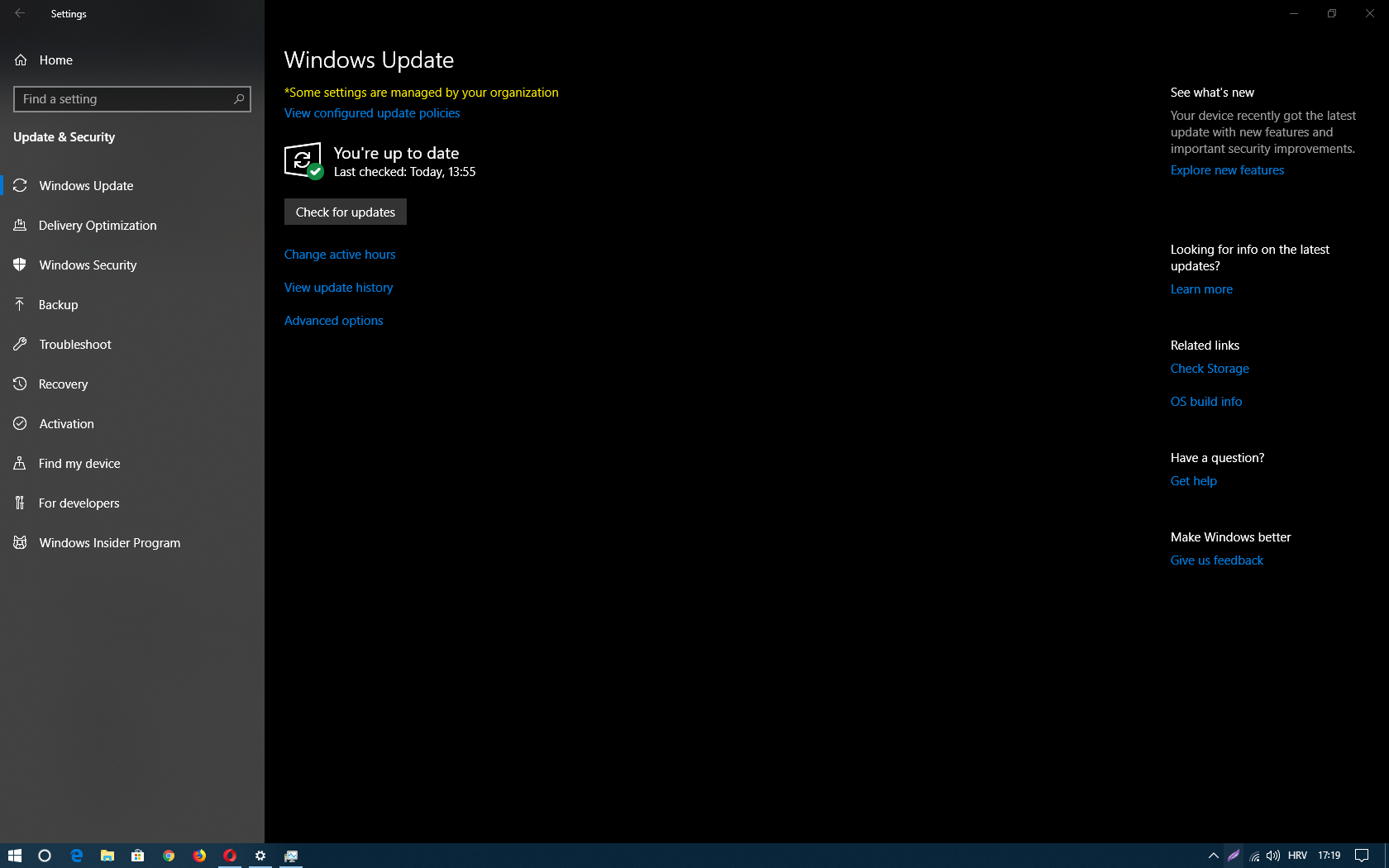
Task: Click the Recovery clock icon
Action: [x=20, y=384]
